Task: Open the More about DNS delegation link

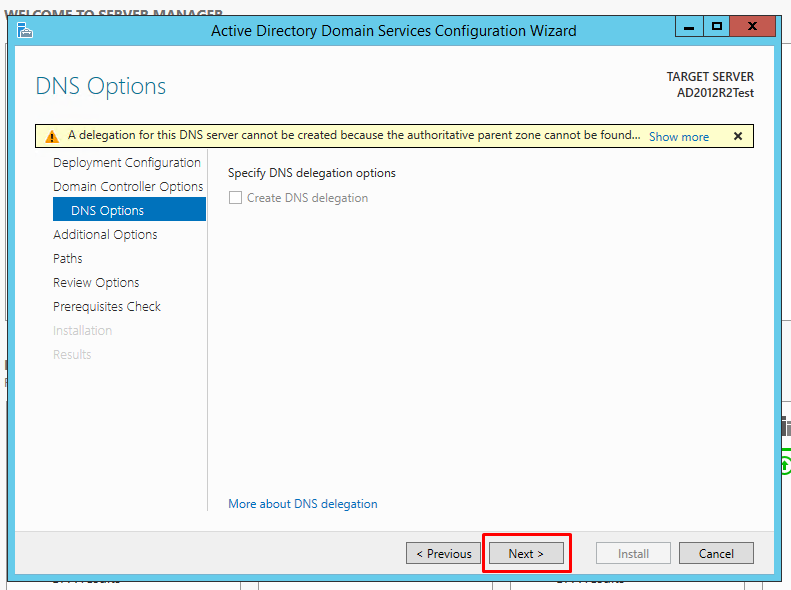Action: 303,504
